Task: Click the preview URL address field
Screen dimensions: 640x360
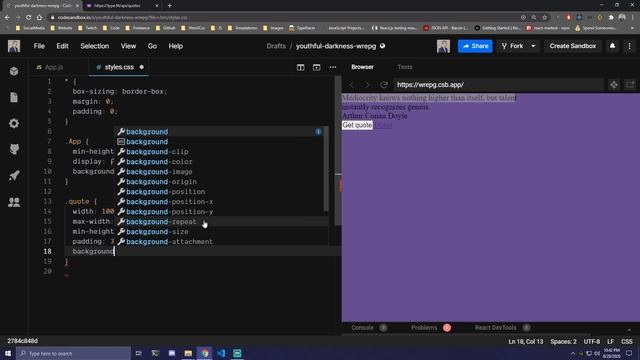Action: pos(498,85)
